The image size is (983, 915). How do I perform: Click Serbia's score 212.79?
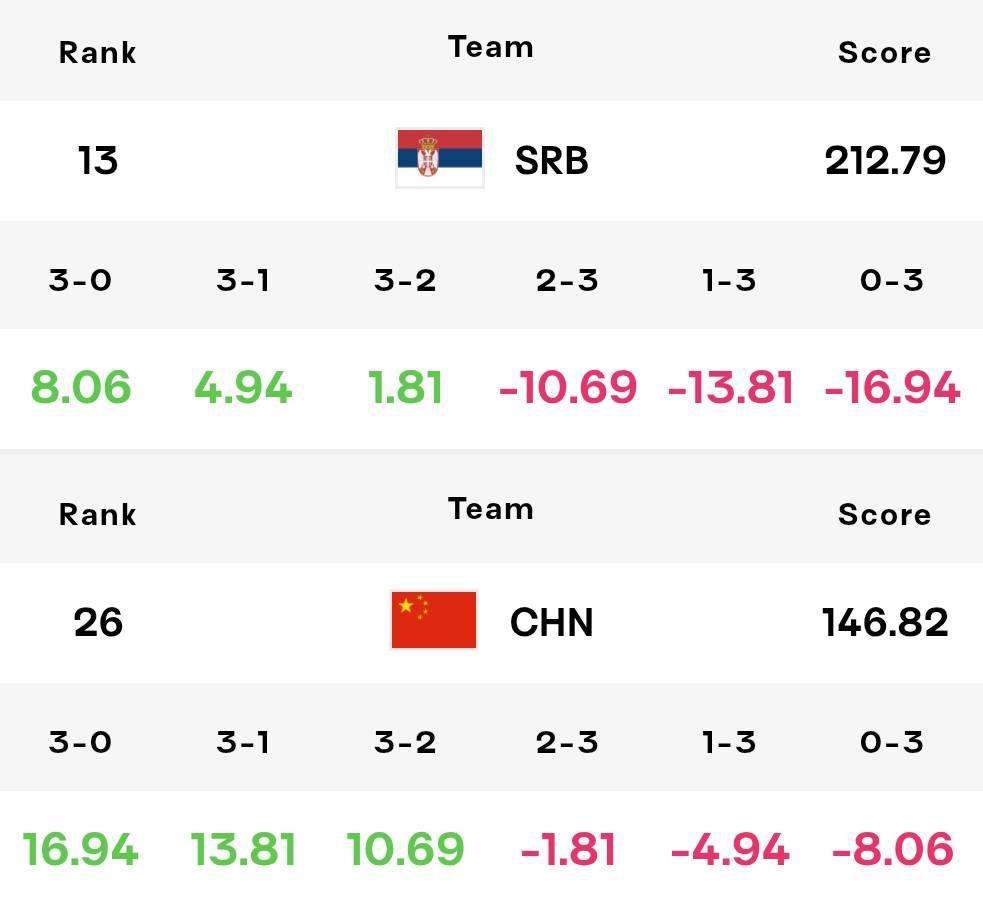click(885, 160)
